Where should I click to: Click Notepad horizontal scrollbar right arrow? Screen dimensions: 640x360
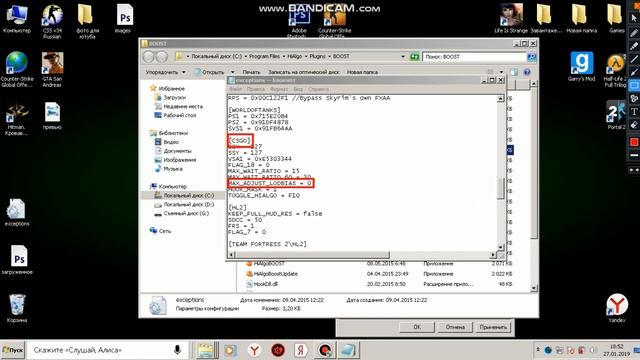click(493, 255)
